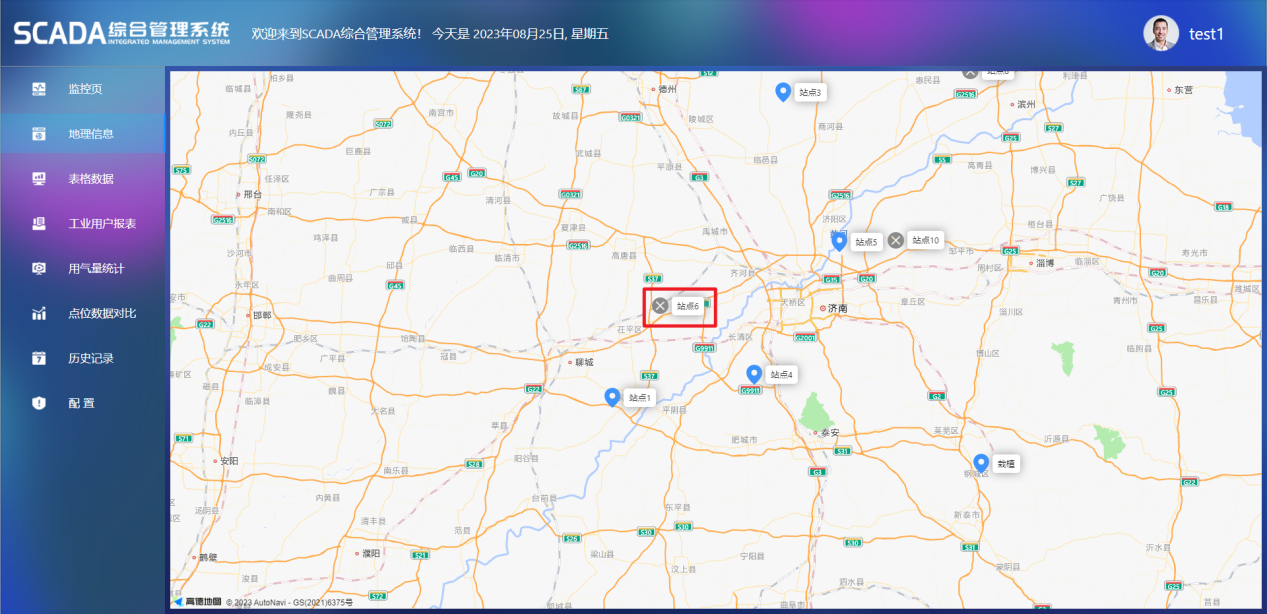Click the blue 站点4 map pin

tap(754, 374)
